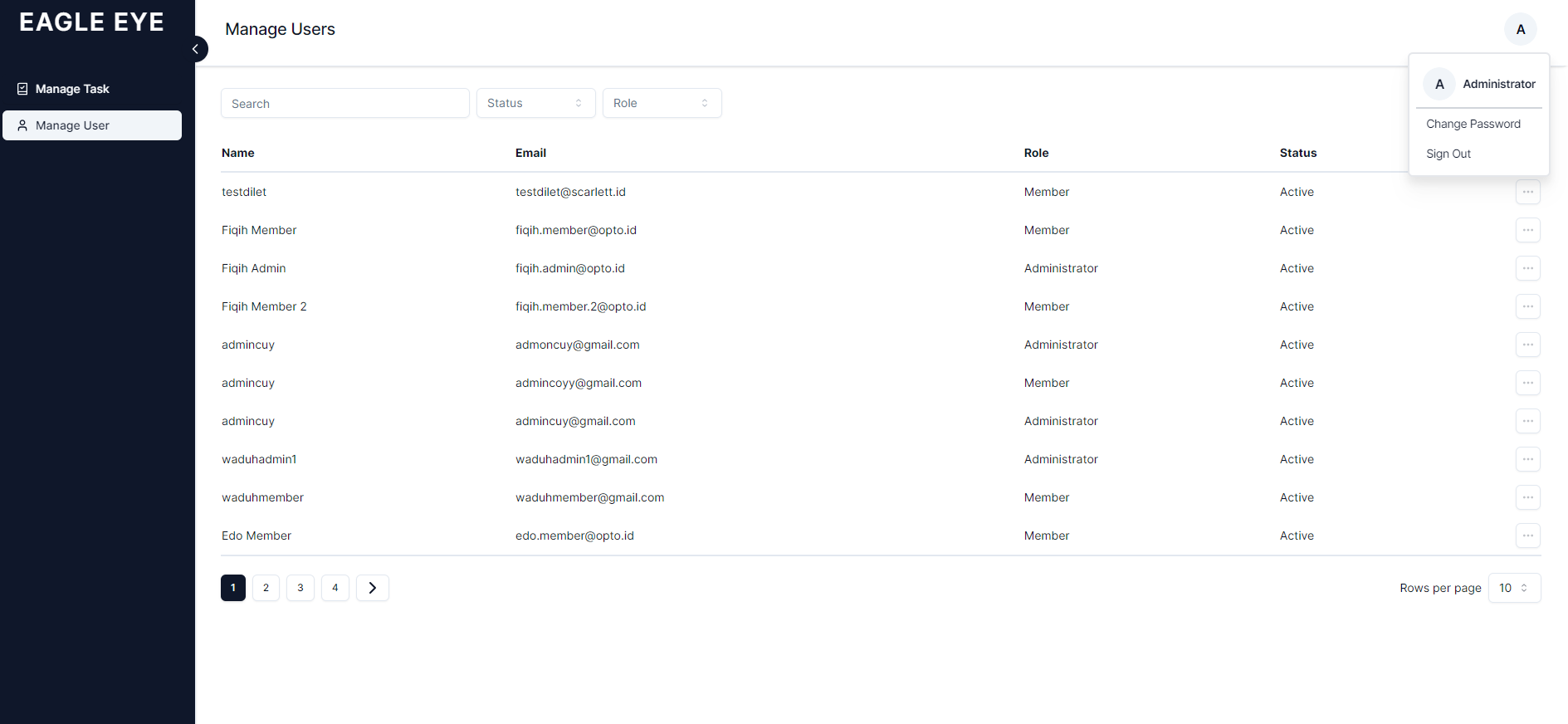Image resolution: width=1568 pixels, height=724 pixels.
Task: Click Administrator role of Fiqih Admin
Action: pos(1061,268)
